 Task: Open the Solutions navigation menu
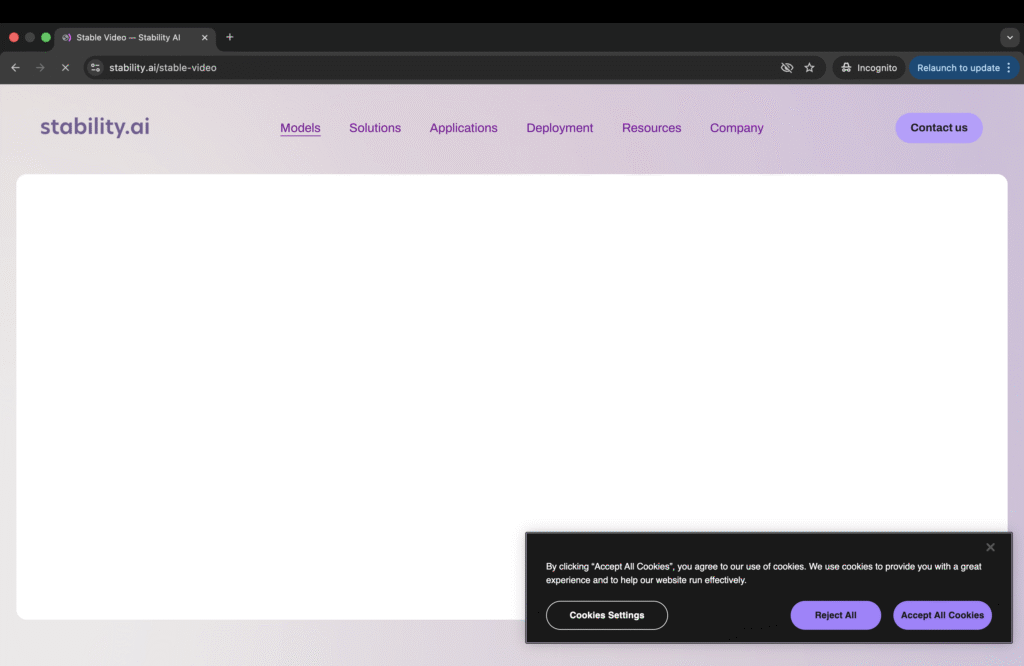pyautogui.click(x=375, y=128)
